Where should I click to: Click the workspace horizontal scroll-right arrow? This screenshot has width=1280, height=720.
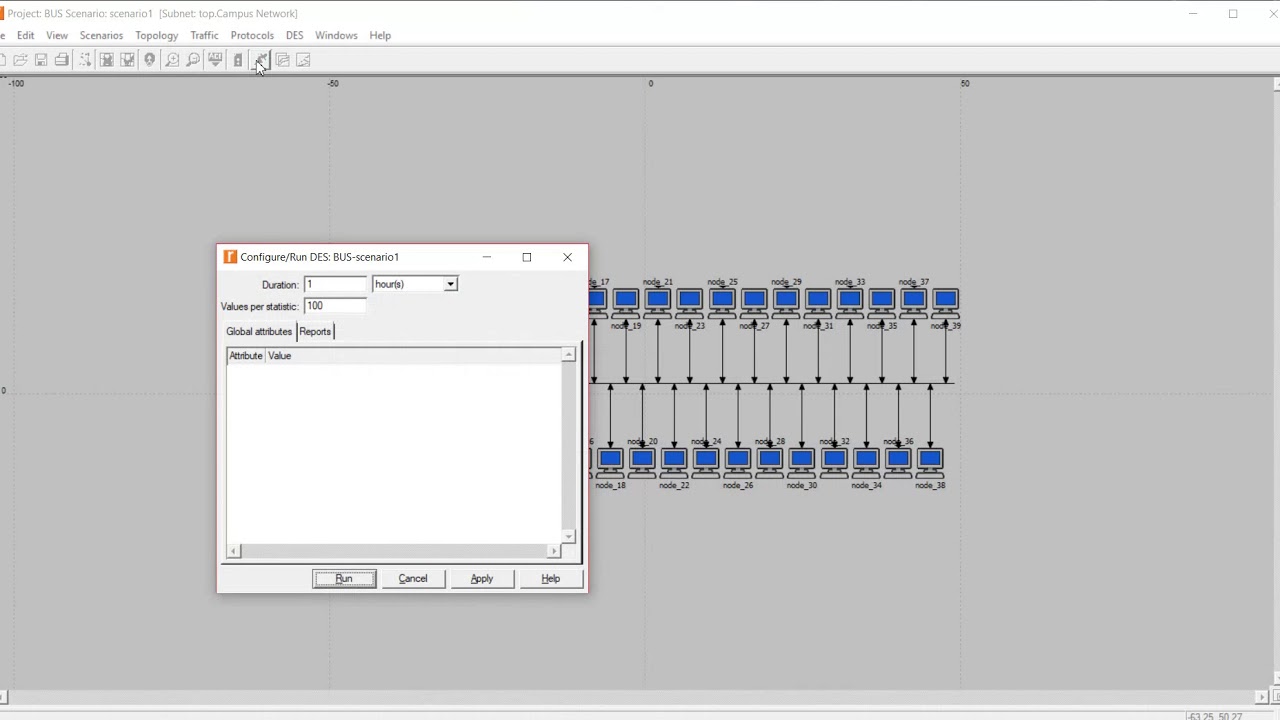[1261, 697]
